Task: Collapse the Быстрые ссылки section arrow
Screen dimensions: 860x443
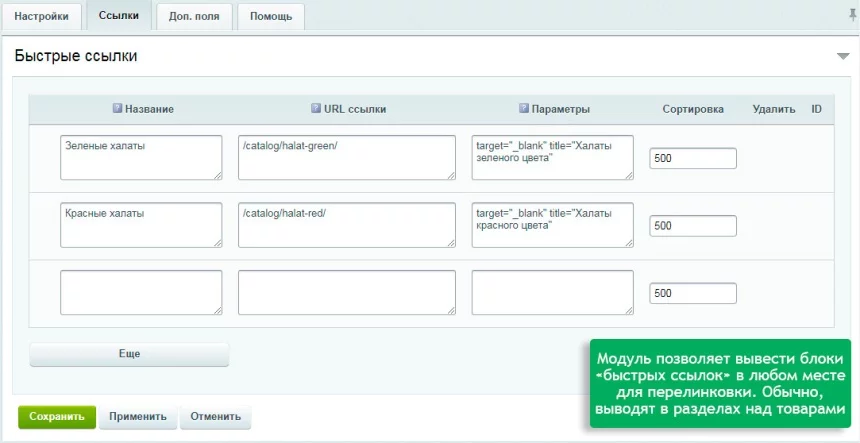Action: [x=842, y=57]
